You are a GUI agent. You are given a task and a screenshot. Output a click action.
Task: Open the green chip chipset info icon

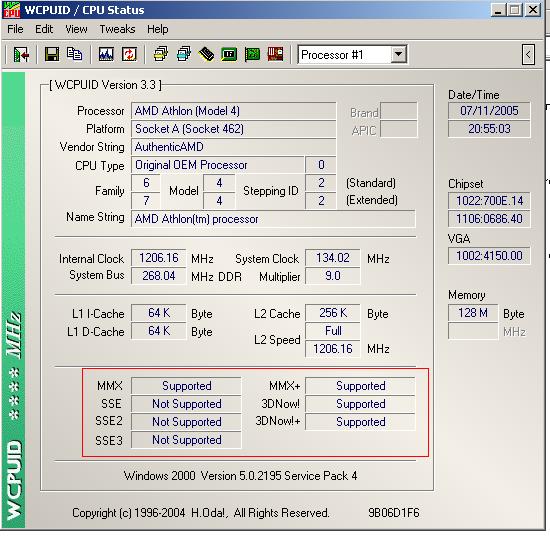tap(229, 54)
